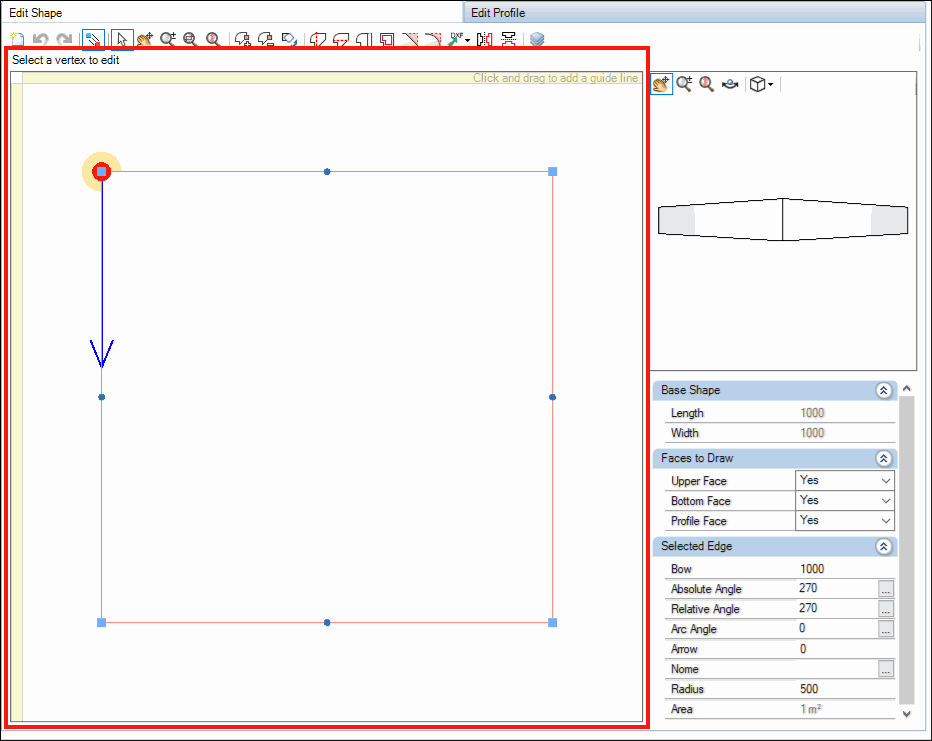The image size is (932, 741).
Task: Click the Arc Angle ellipsis button
Action: (x=886, y=629)
